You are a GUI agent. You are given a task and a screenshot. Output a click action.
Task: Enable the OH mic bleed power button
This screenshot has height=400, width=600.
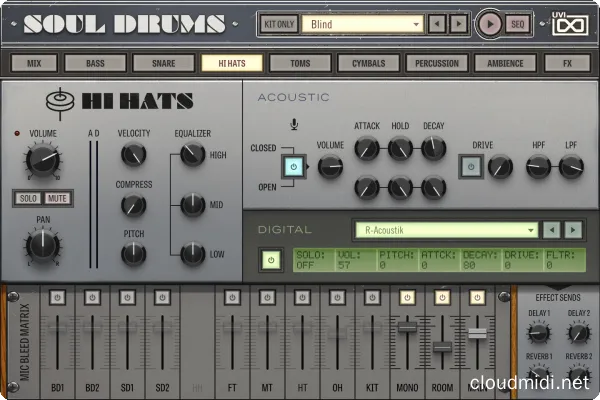point(337,297)
